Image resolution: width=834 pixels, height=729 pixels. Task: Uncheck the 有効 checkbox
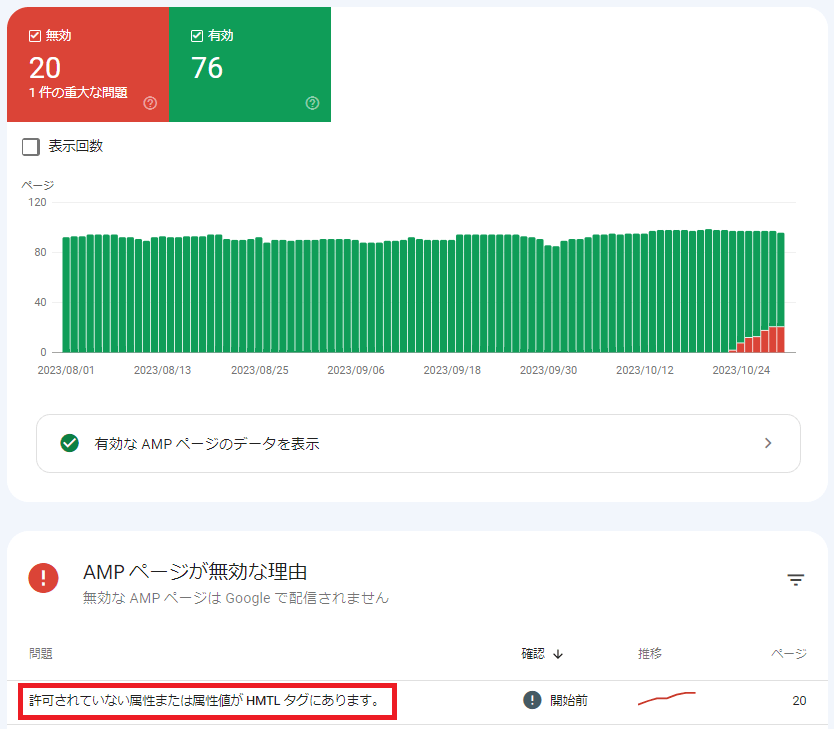tap(197, 36)
